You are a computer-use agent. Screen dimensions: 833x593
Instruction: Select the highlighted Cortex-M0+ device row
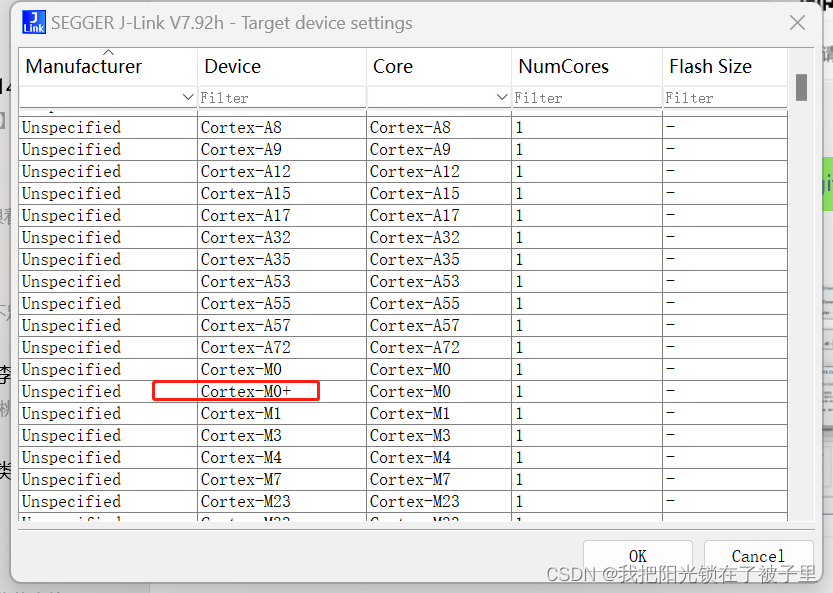[236, 391]
